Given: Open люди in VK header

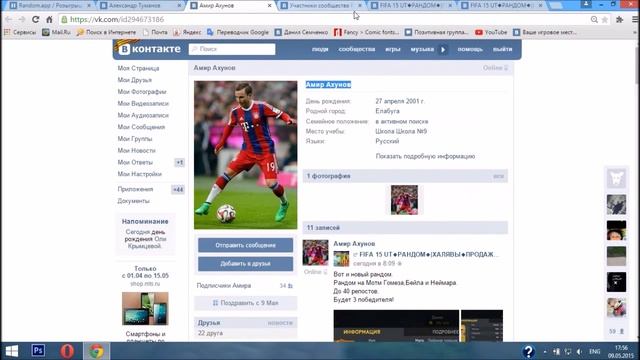Looking at the screenshot, I should pos(320,49).
